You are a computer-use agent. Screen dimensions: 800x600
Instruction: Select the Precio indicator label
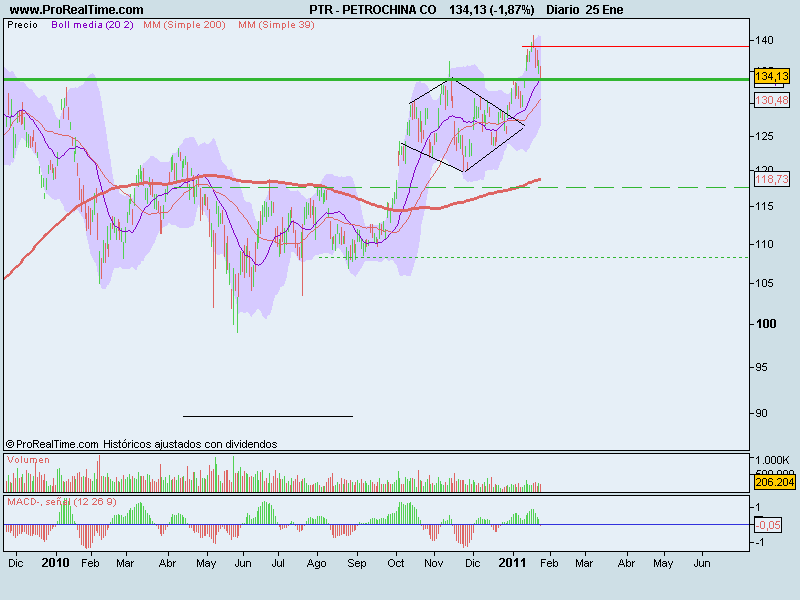pyautogui.click(x=22, y=24)
